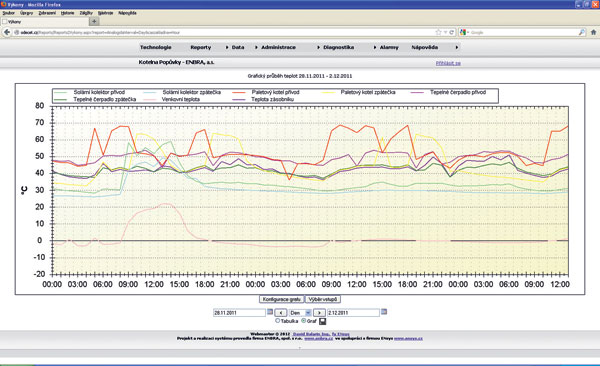Click the Konfigurace grafu button

click(x=282, y=299)
